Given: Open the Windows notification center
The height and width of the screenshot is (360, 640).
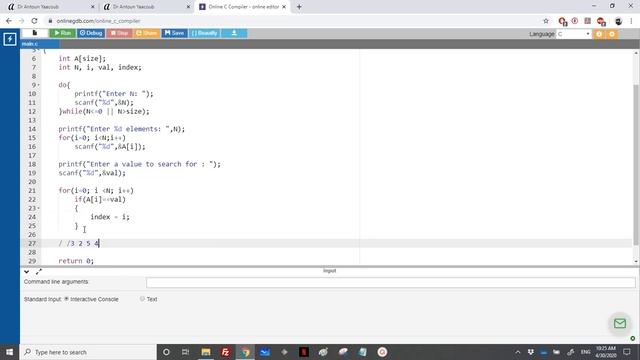Looking at the screenshot, I should click(627, 352).
